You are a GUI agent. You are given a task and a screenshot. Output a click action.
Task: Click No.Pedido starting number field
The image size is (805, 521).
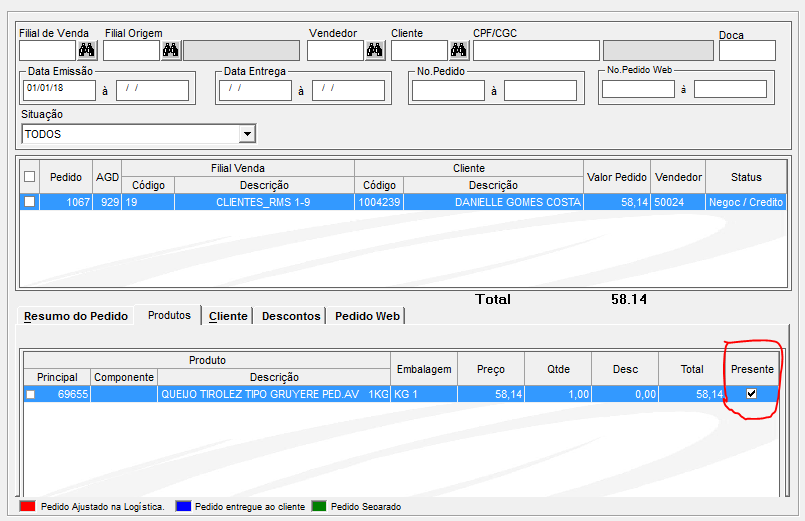pos(448,90)
